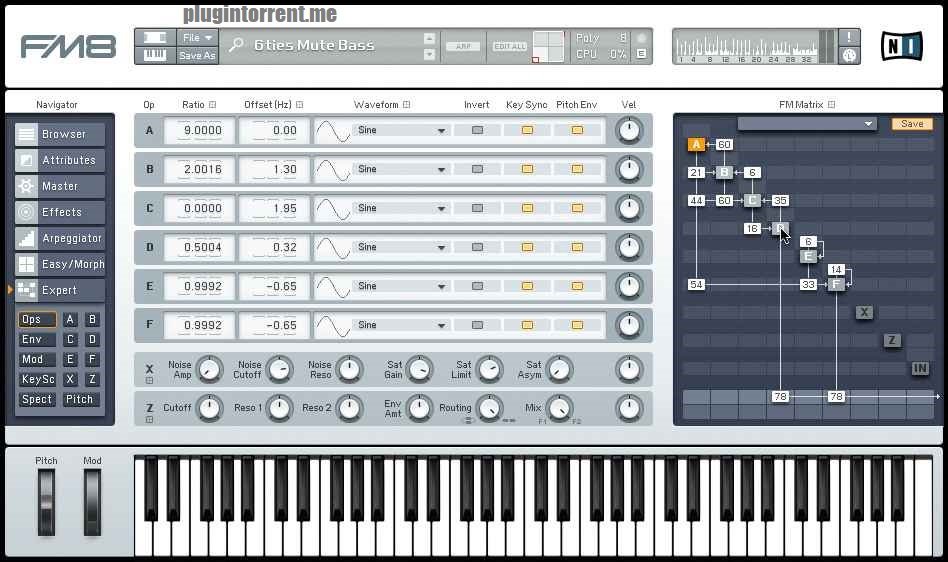The height and width of the screenshot is (562, 948).
Task: Click the Ratio field of operator A
Action: coord(199,131)
